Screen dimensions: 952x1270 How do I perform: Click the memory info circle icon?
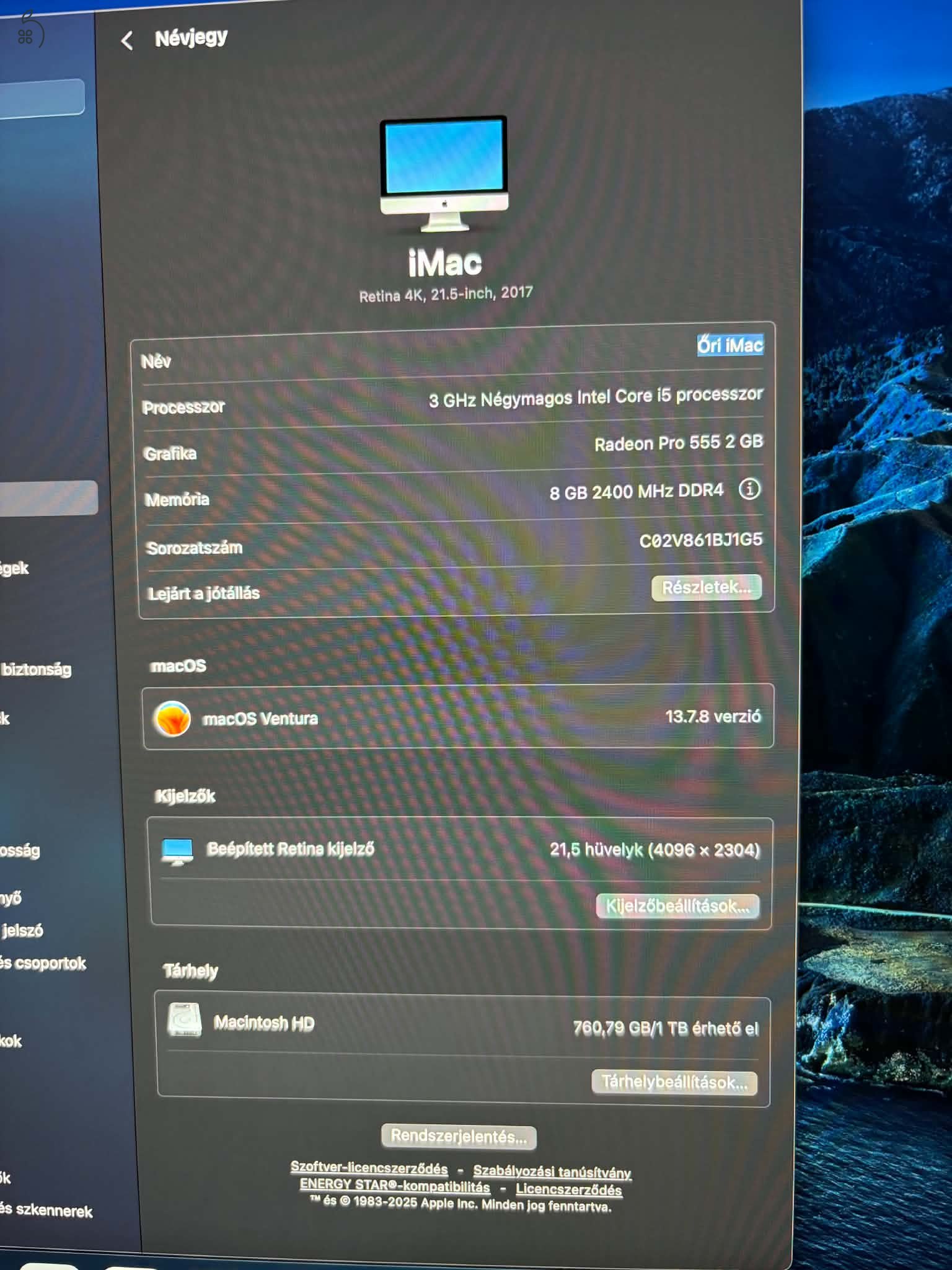click(749, 489)
